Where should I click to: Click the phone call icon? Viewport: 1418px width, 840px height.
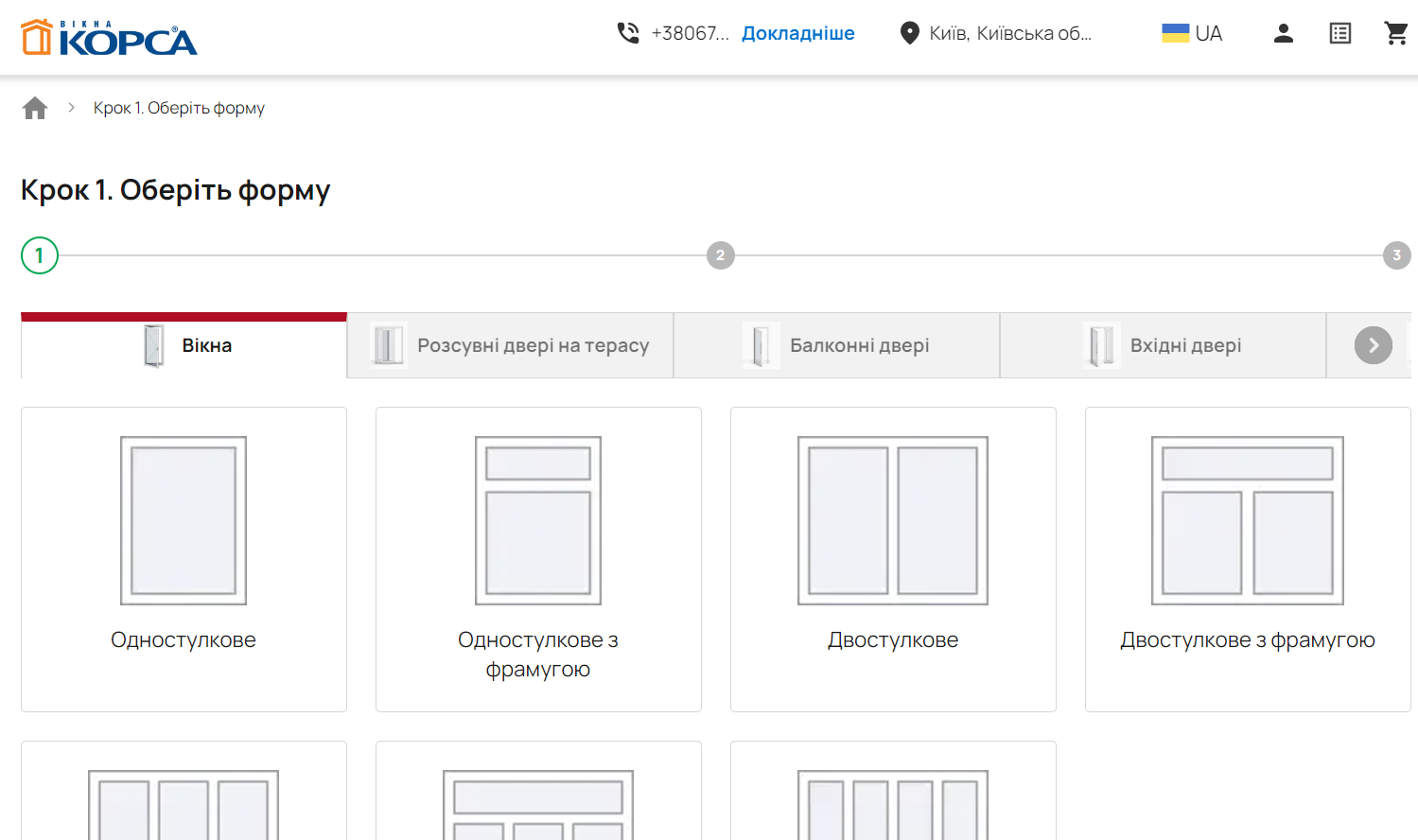click(628, 33)
